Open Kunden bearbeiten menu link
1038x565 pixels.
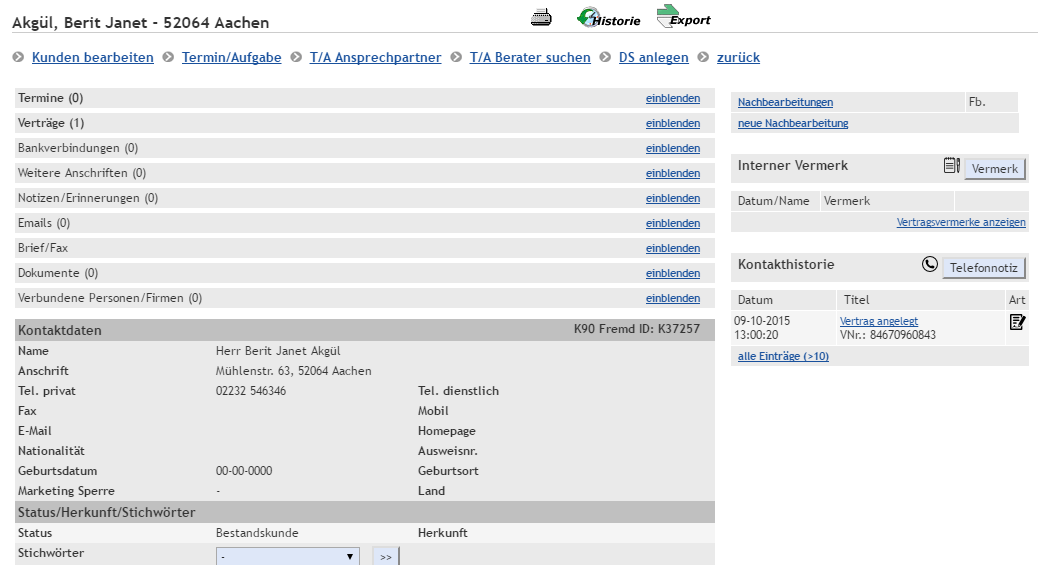pyautogui.click(x=93, y=58)
